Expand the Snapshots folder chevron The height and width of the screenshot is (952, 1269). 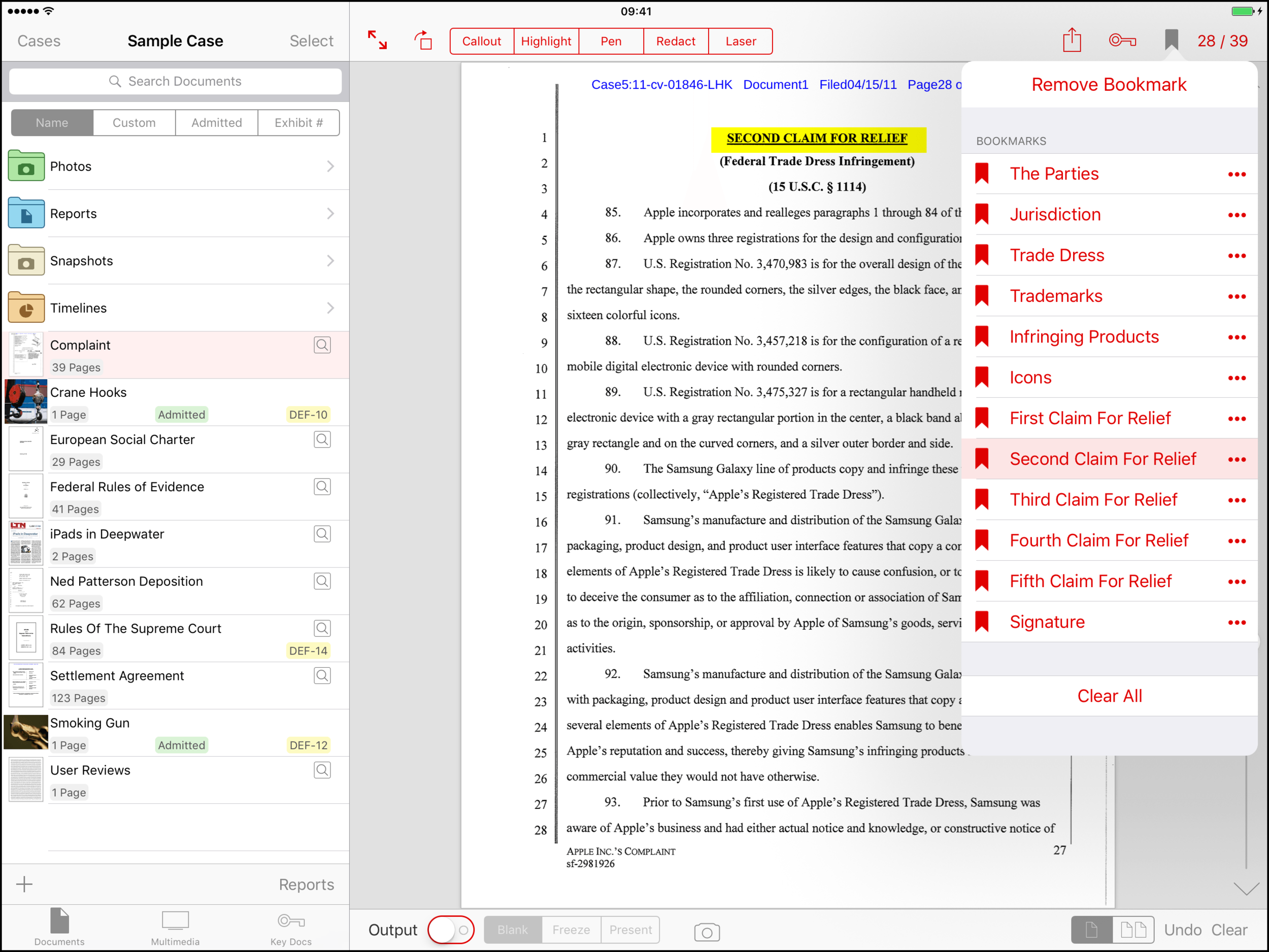click(330, 261)
